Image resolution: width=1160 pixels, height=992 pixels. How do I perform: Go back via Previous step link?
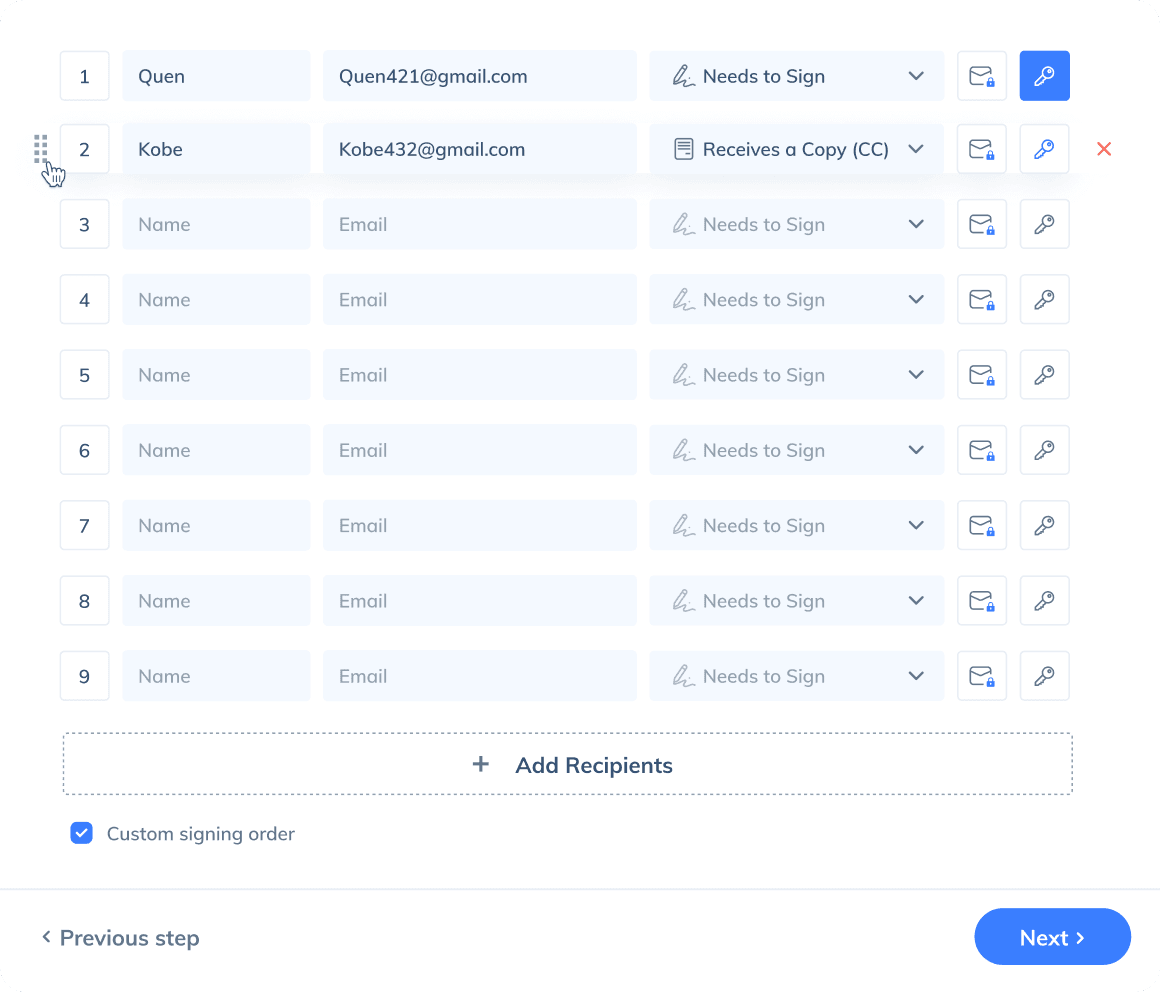[x=120, y=938]
